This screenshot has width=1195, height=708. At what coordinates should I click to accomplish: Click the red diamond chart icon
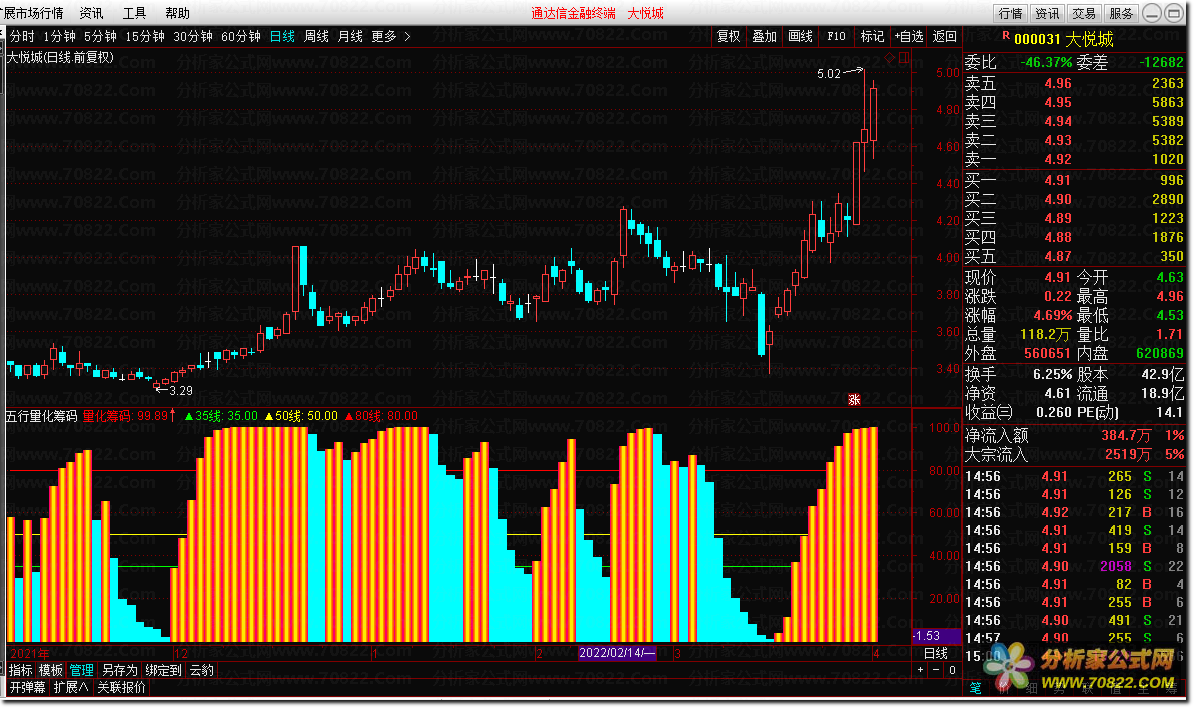coord(889,58)
